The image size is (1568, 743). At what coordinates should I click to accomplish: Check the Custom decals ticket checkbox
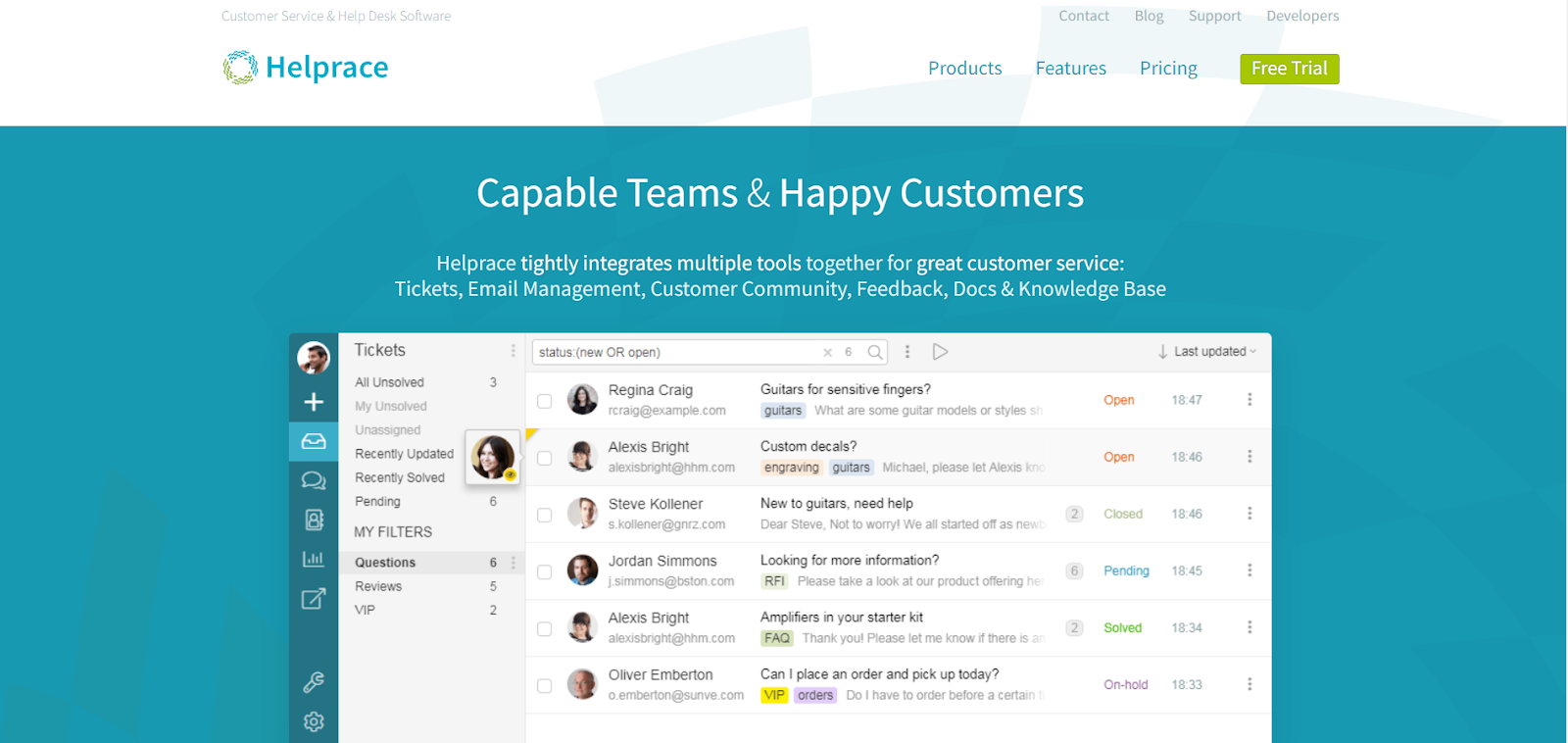(x=545, y=458)
